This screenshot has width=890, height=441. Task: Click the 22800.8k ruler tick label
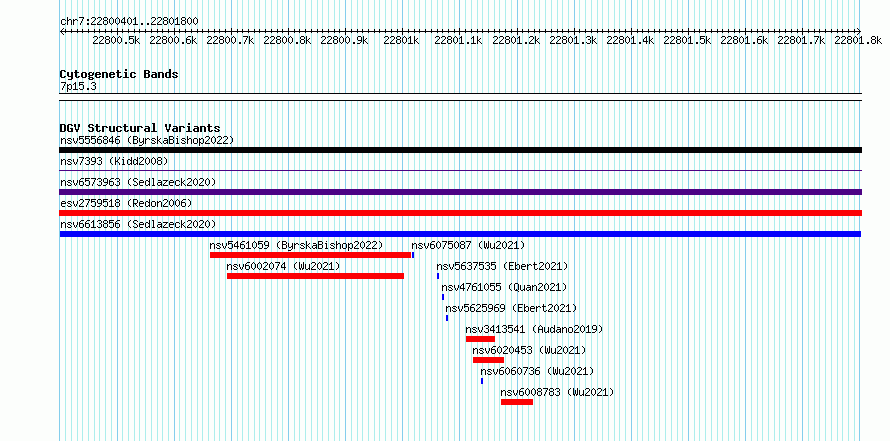[287, 40]
